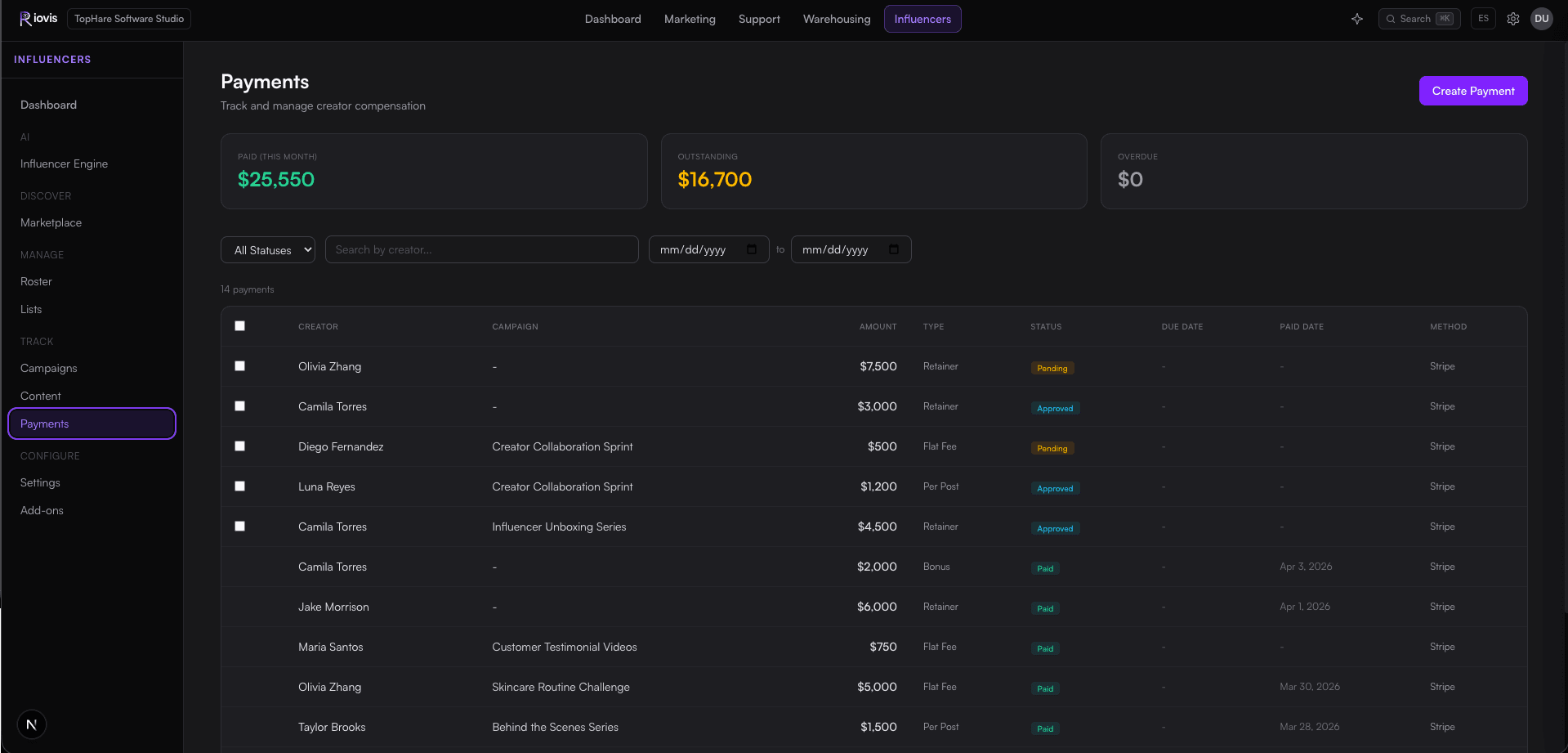This screenshot has height=753, width=1568.
Task: Click the start date mm/dd/yyyy field
Action: [708, 249]
